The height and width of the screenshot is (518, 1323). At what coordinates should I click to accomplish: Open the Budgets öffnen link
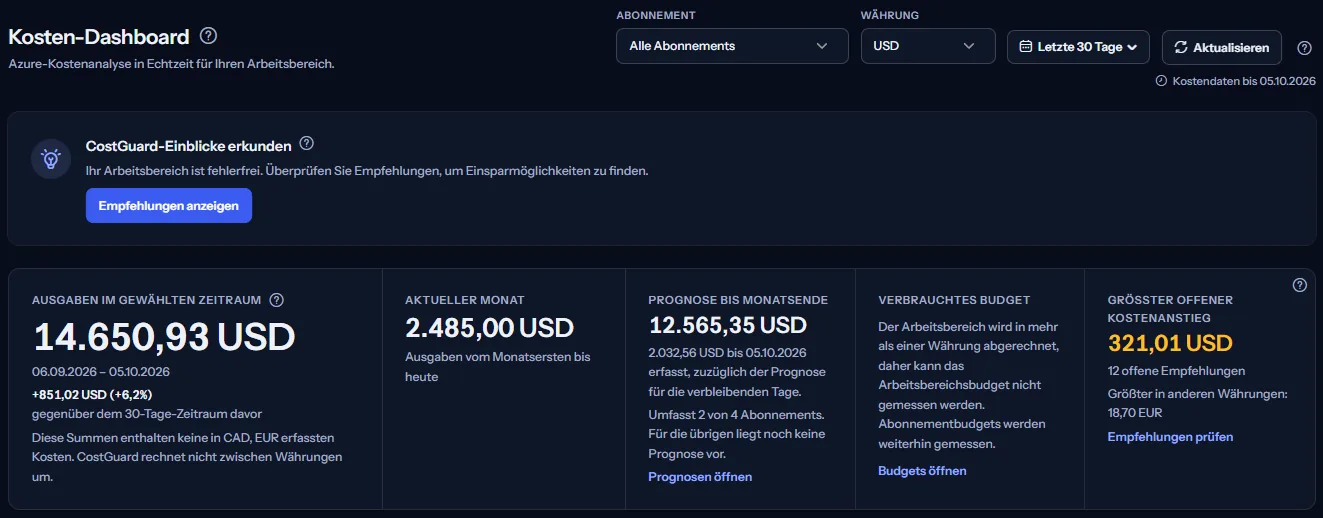(922, 471)
